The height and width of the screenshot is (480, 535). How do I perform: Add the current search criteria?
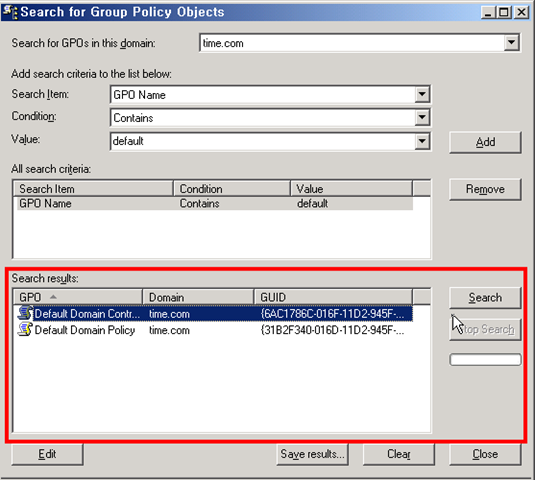(x=485, y=142)
